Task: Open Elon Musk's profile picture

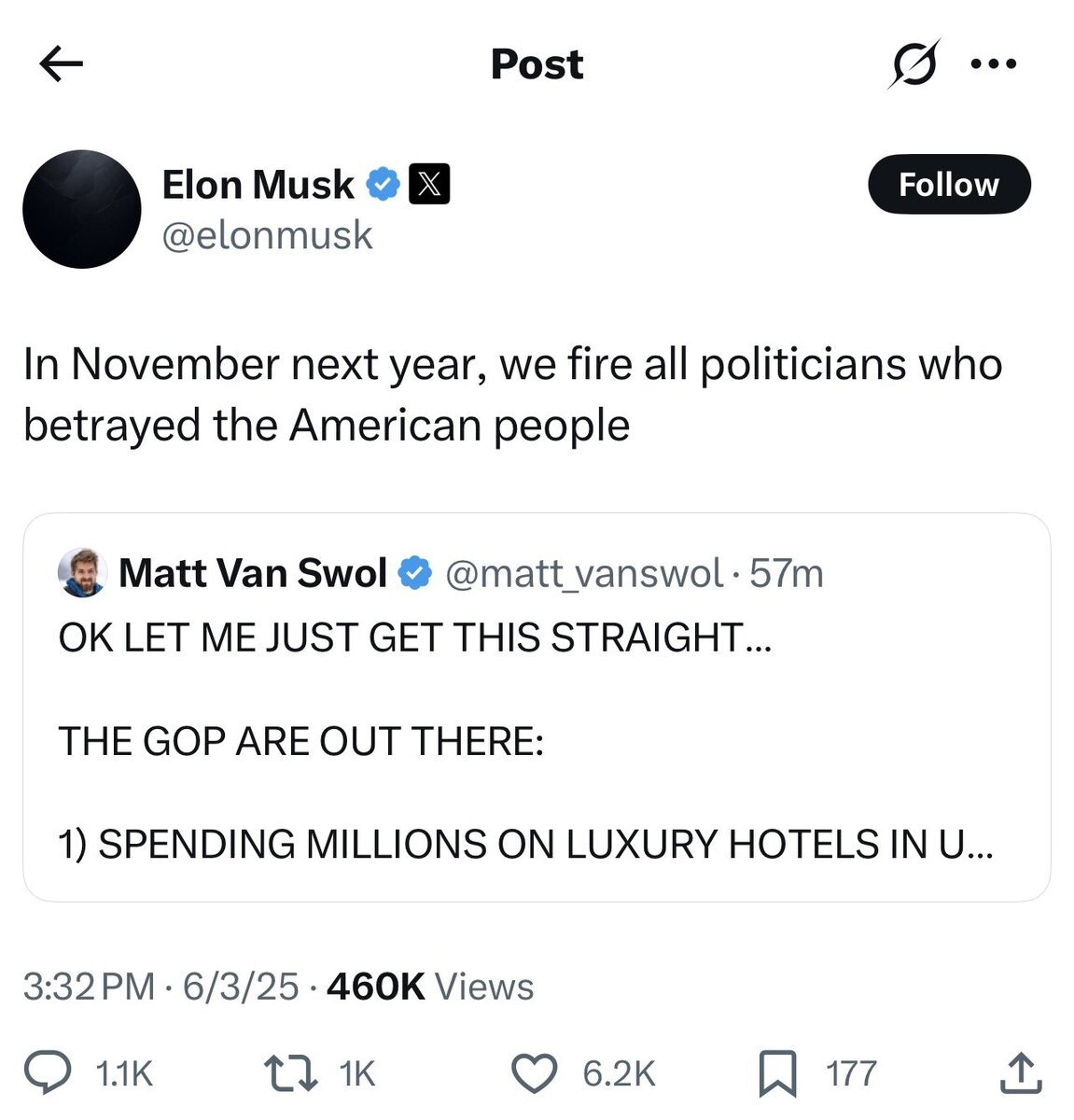Action: (x=82, y=209)
